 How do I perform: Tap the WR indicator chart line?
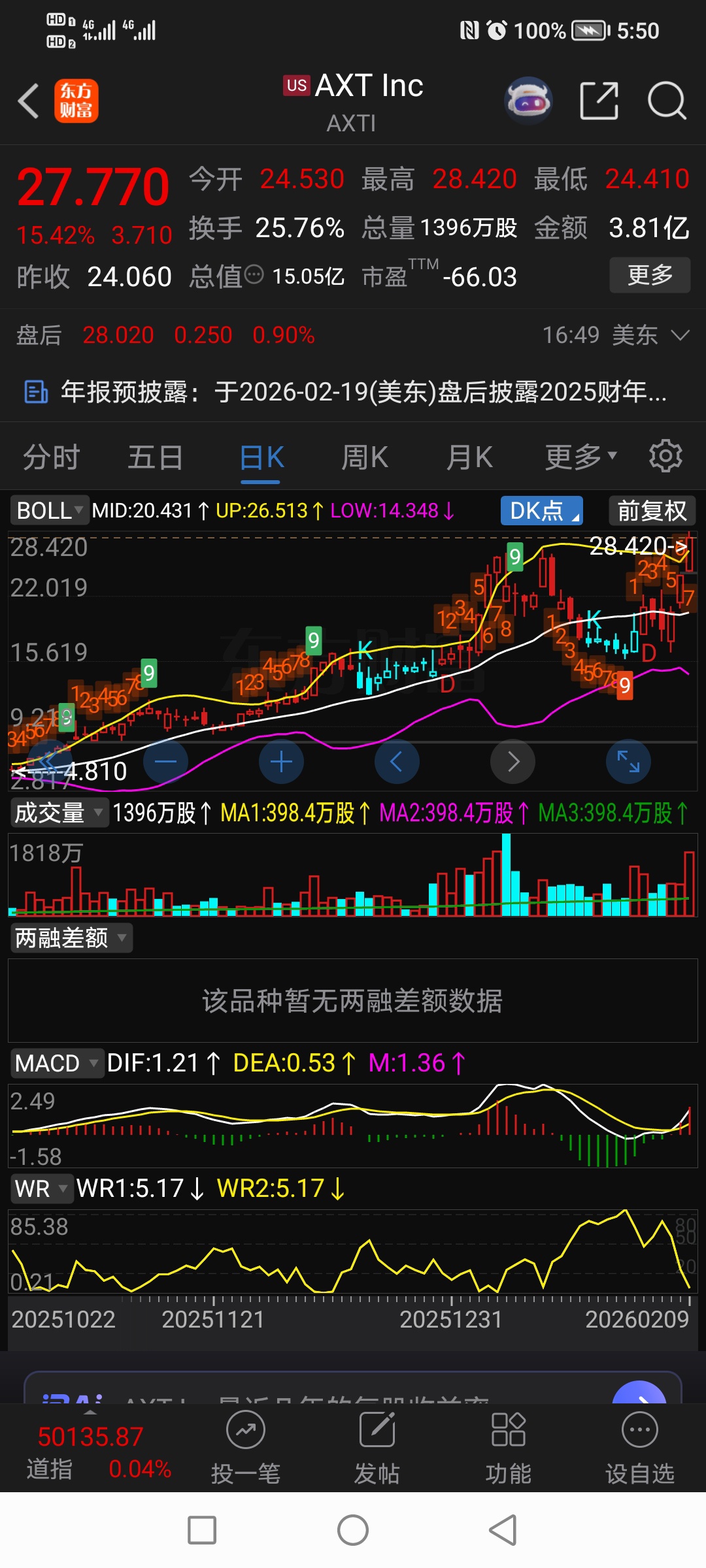click(x=353, y=1251)
